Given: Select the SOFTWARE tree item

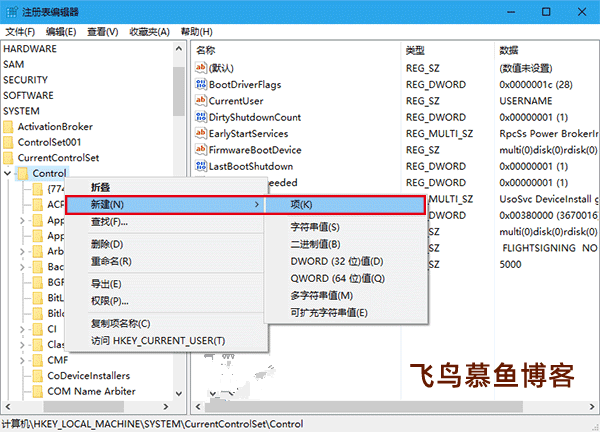Looking at the screenshot, I should (x=28, y=95).
